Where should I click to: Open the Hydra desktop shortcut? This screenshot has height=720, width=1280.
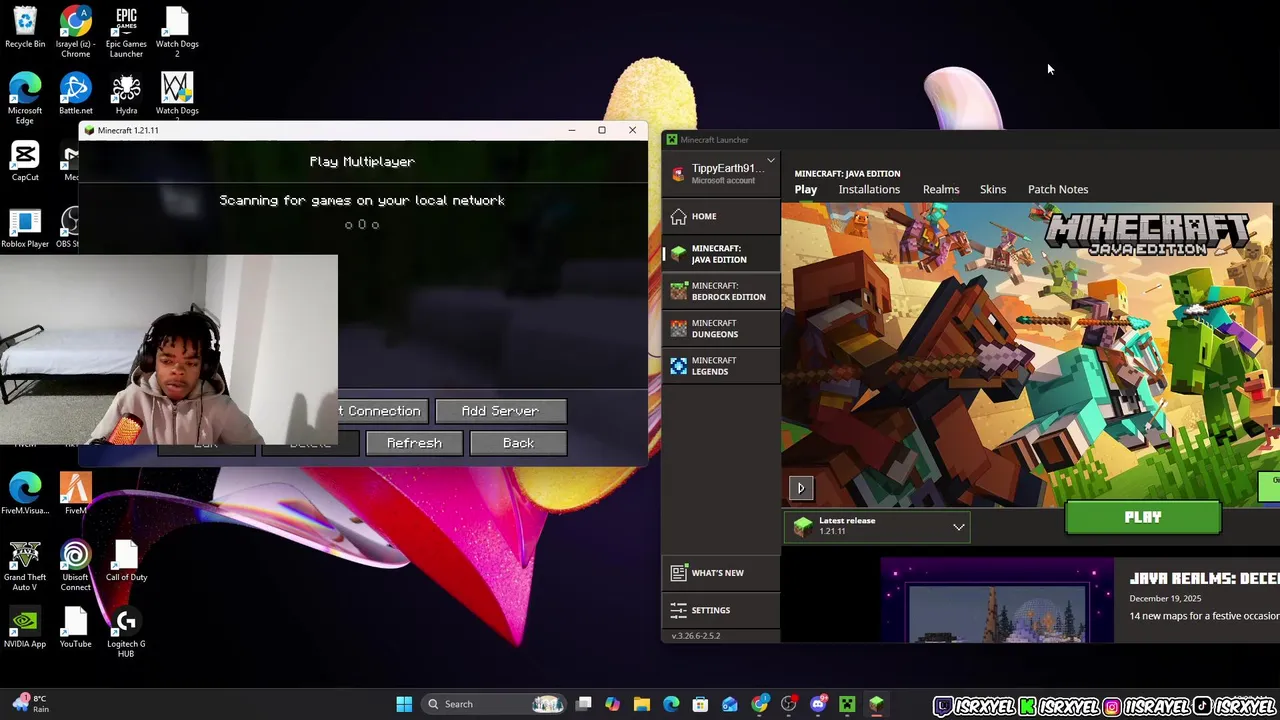pos(126,93)
